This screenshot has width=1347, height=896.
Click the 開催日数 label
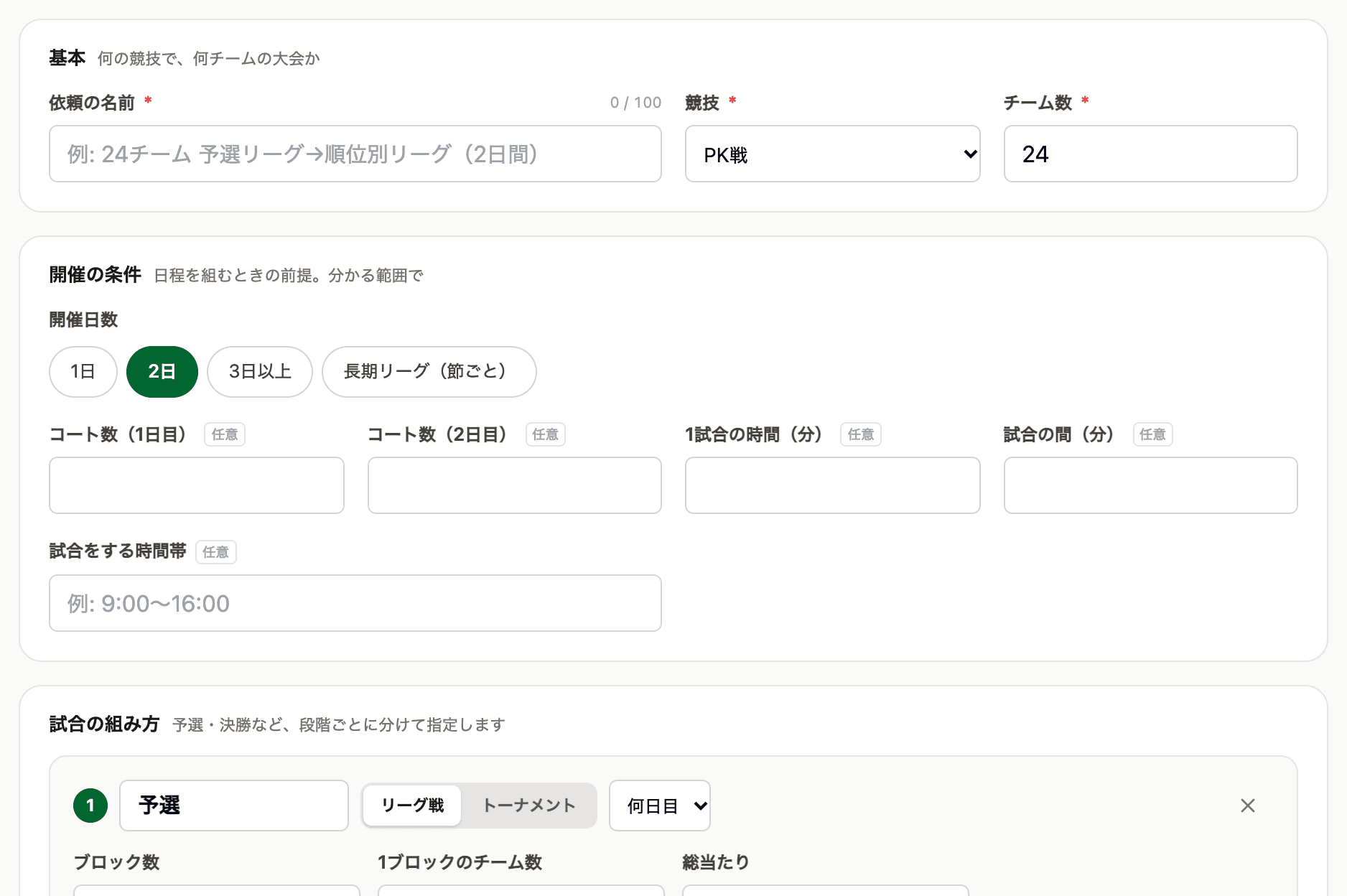tap(83, 319)
